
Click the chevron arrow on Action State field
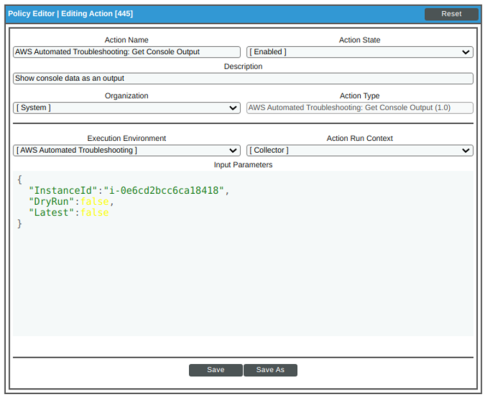tap(466, 52)
